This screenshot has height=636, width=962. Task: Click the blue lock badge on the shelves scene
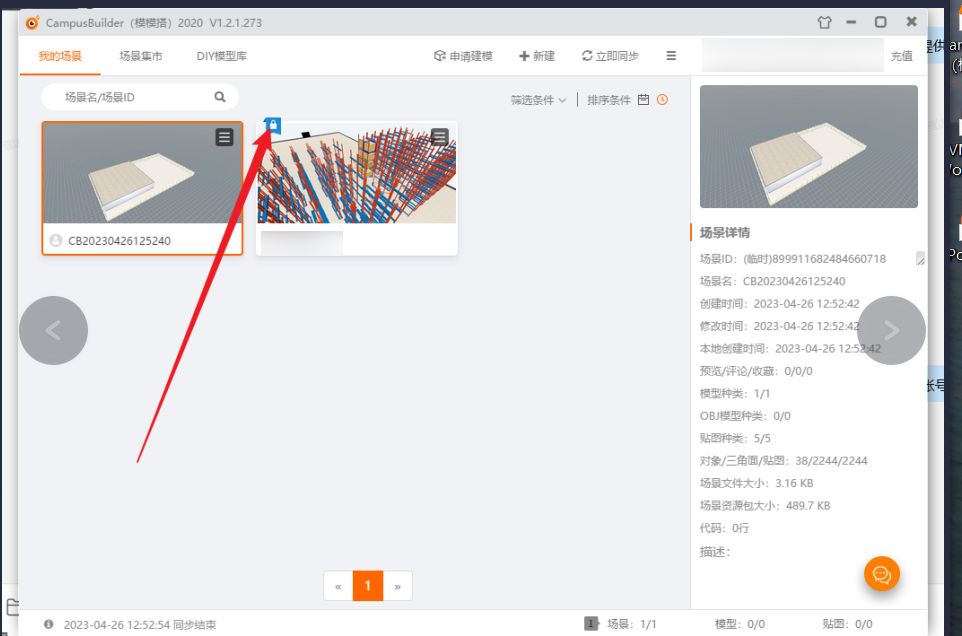[273, 126]
